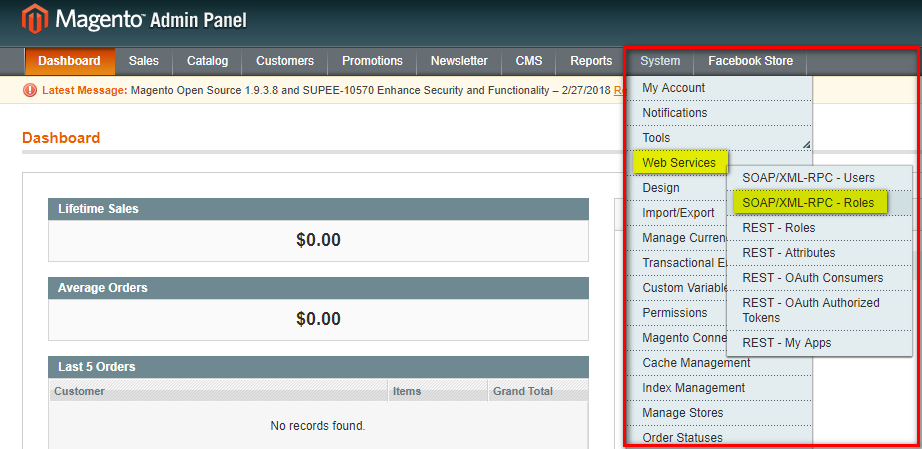Choose SOAP/XML-RPC - Roles
Viewport: 922px width, 449px height.
click(x=808, y=203)
